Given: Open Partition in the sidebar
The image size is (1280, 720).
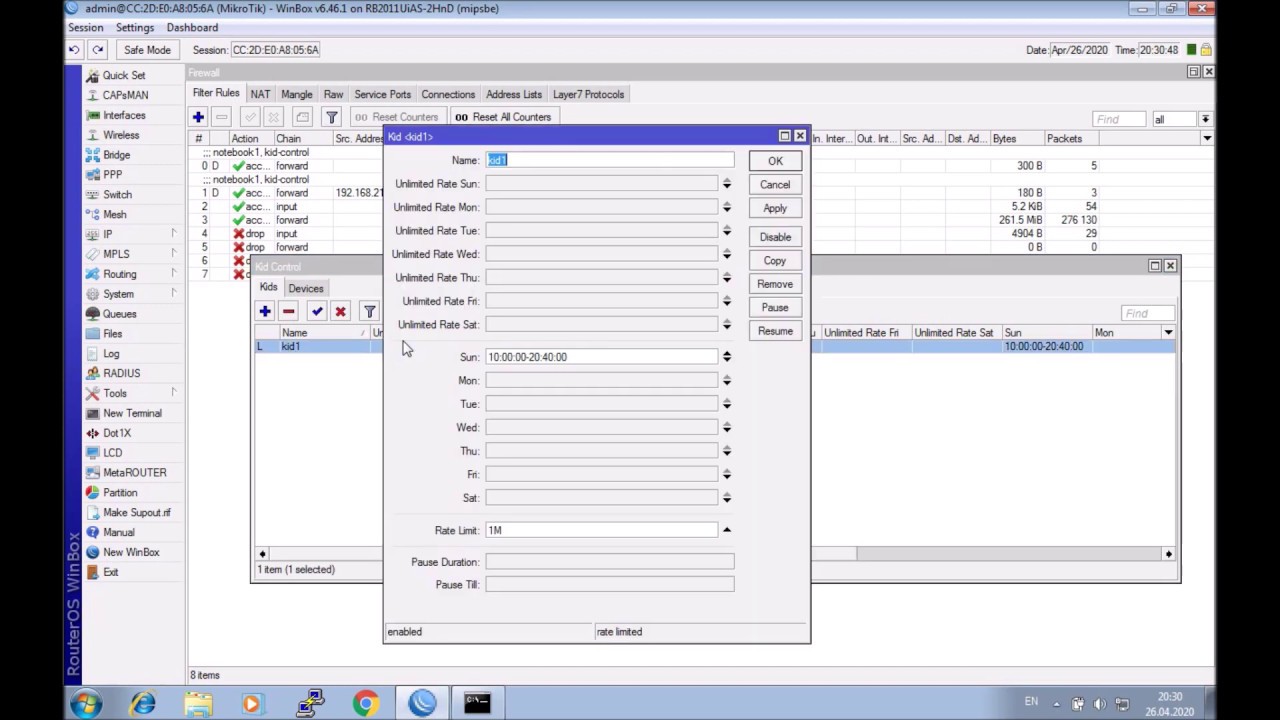Looking at the screenshot, I should pyautogui.click(x=120, y=492).
